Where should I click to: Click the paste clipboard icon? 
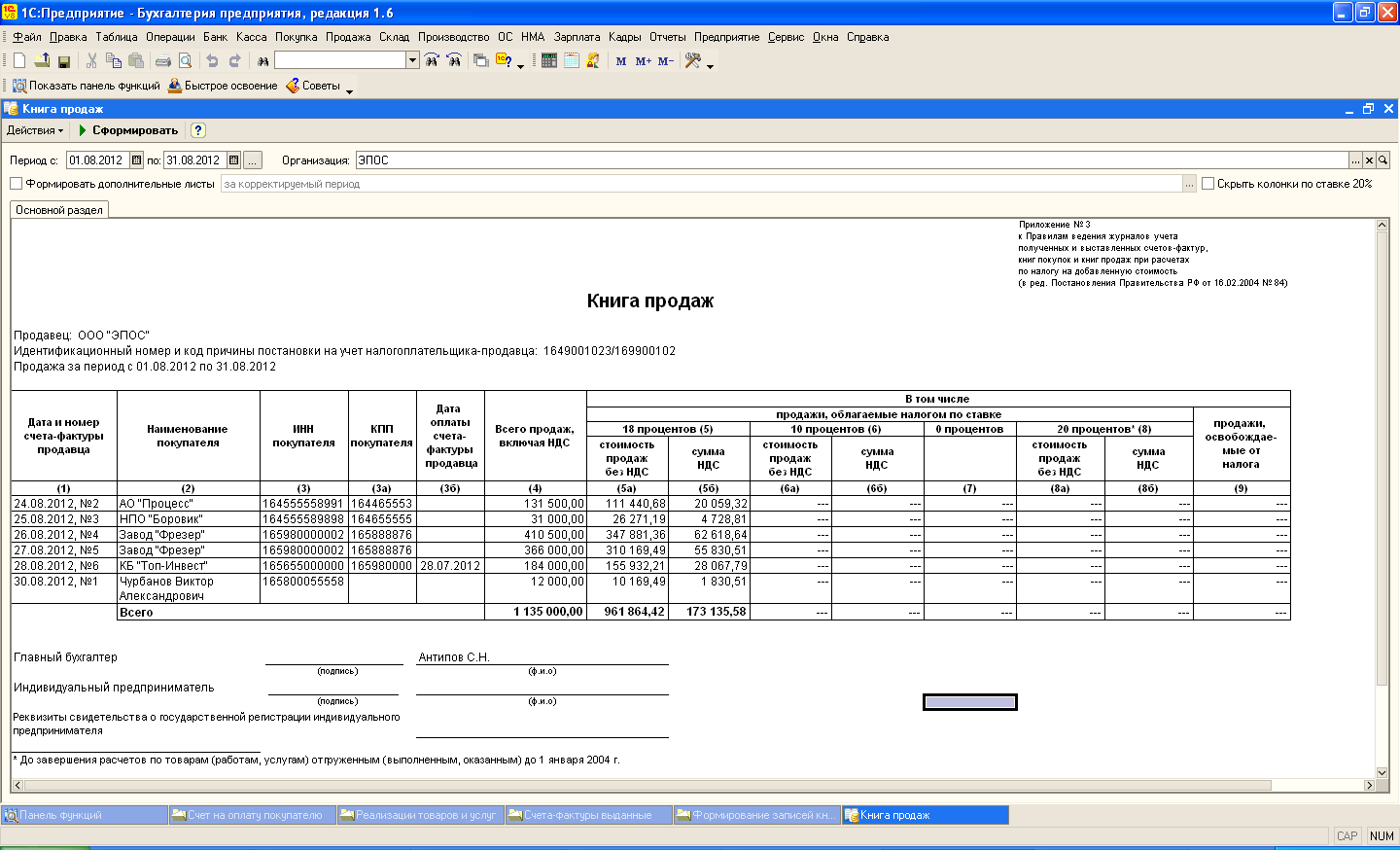point(136,61)
